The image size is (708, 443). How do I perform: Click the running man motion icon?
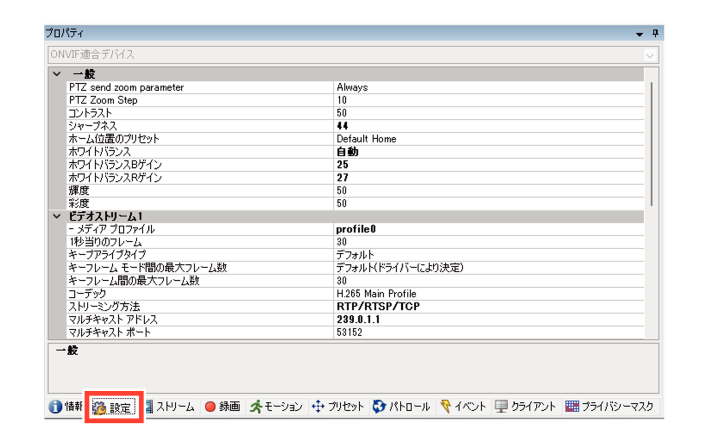pos(256,406)
